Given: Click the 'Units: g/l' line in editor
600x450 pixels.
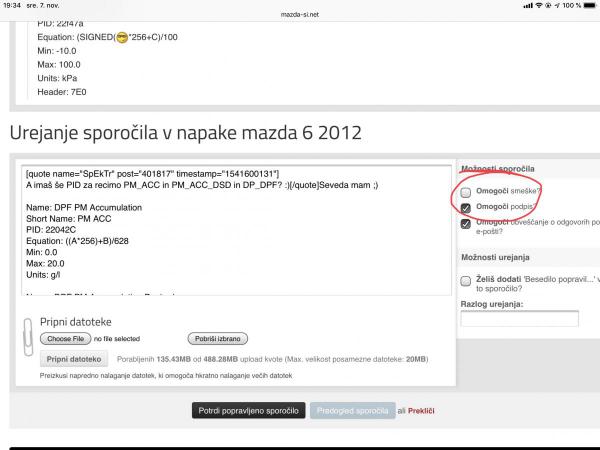Looking at the screenshot, I should [x=43, y=275].
